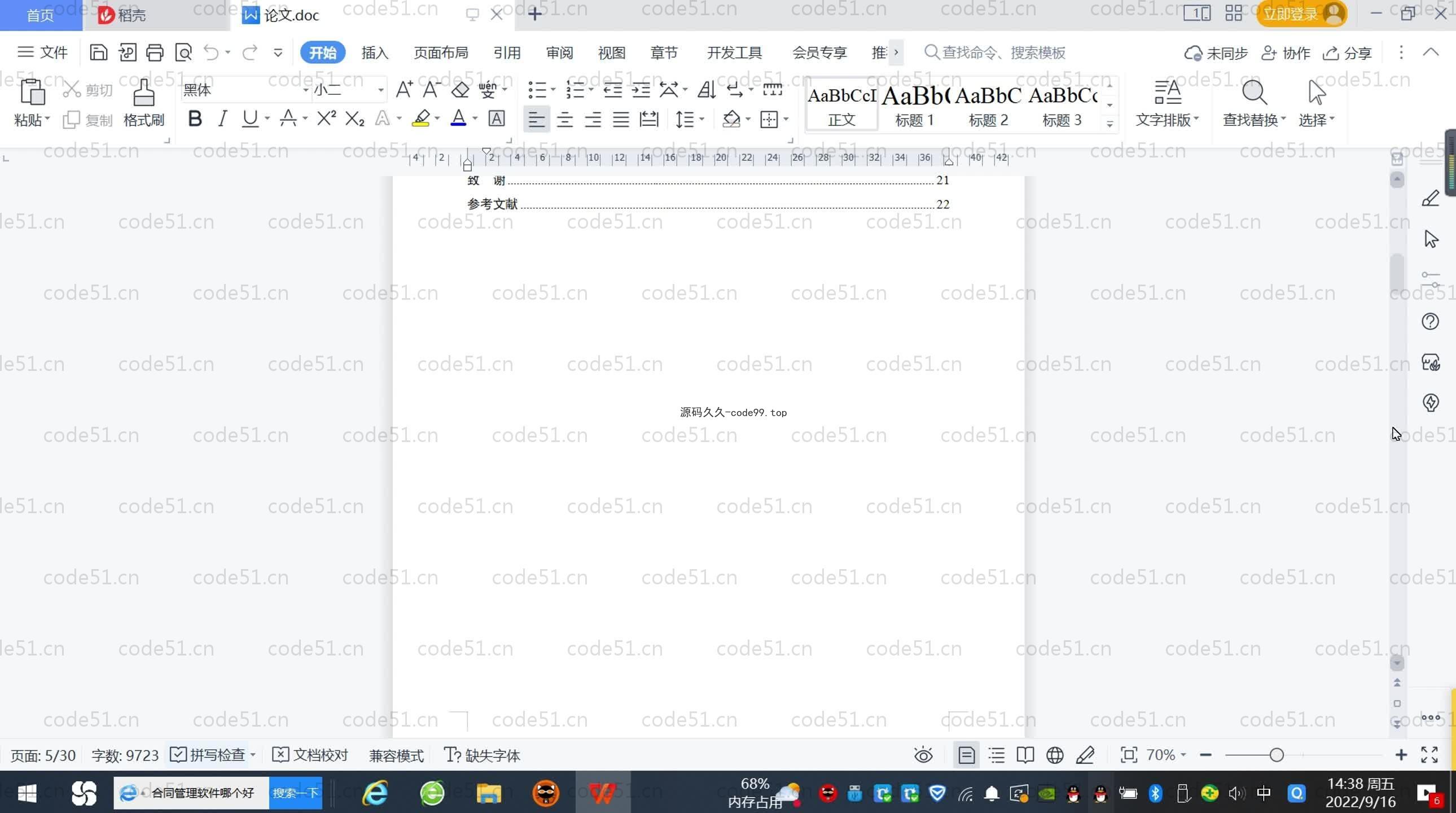Enter full screen mode icon

[x=1429, y=755]
